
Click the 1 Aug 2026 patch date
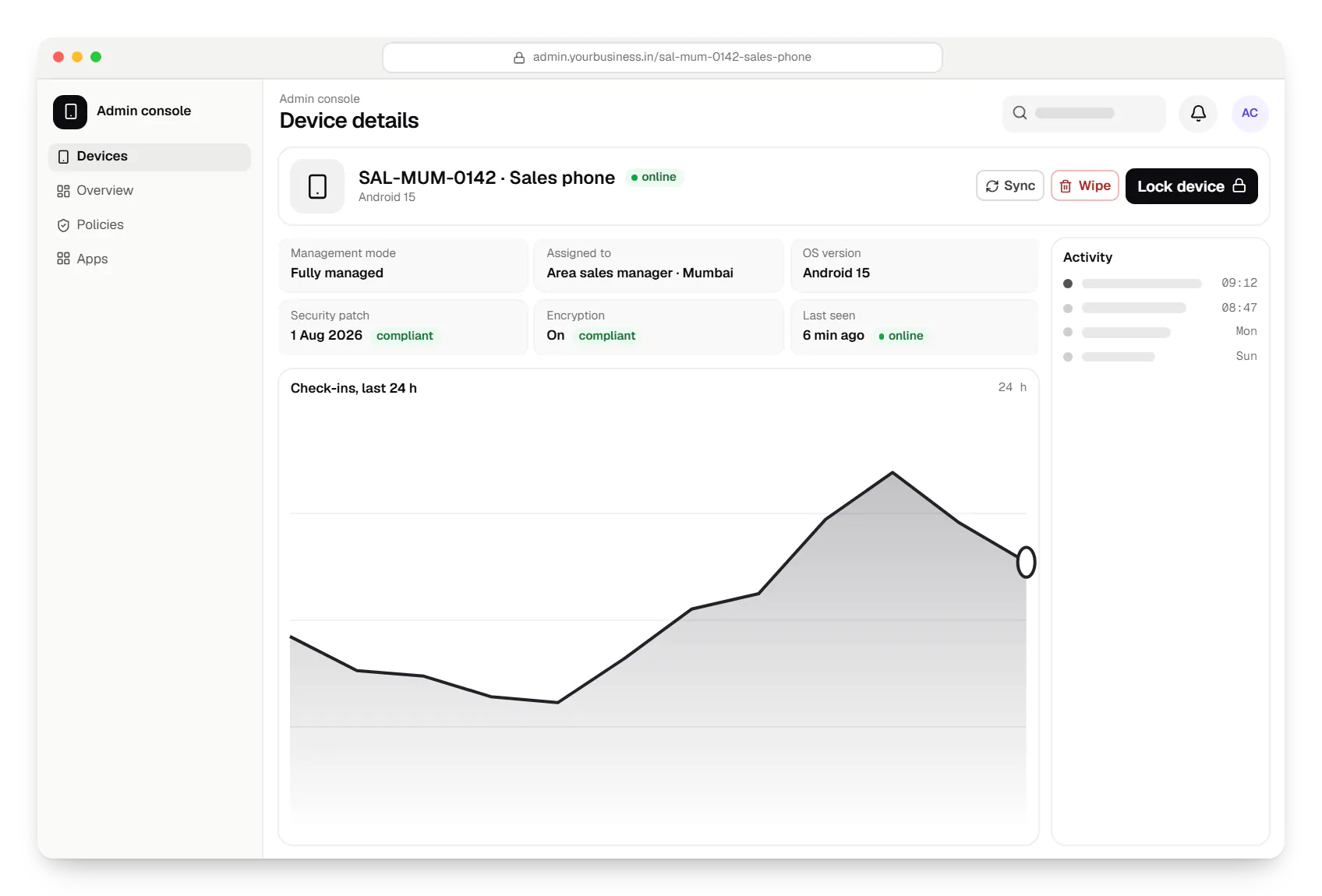pyautogui.click(x=327, y=335)
